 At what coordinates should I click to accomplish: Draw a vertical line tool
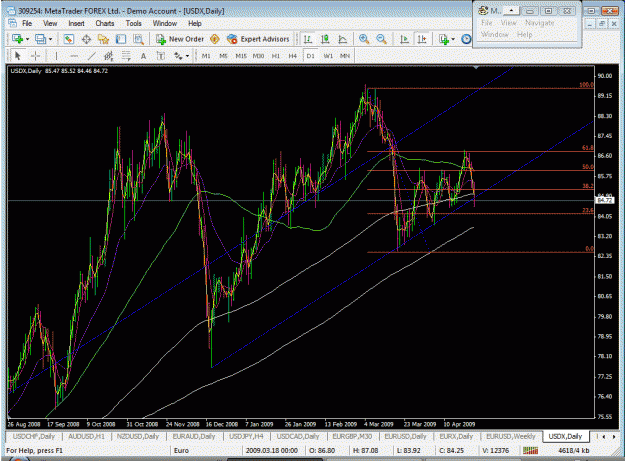(x=56, y=56)
